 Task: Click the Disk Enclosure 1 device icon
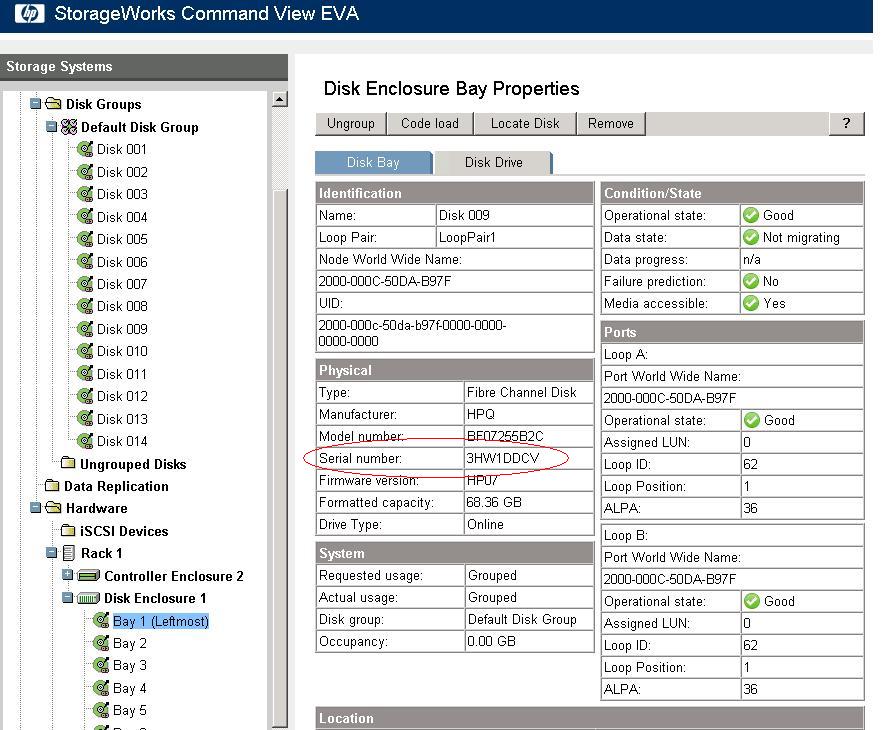click(89, 599)
